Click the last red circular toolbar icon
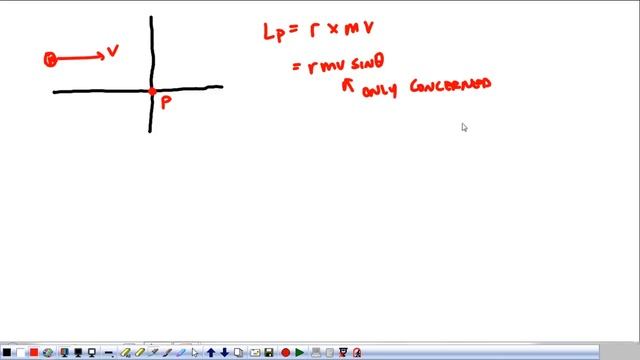The image size is (640, 360). point(357,352)
